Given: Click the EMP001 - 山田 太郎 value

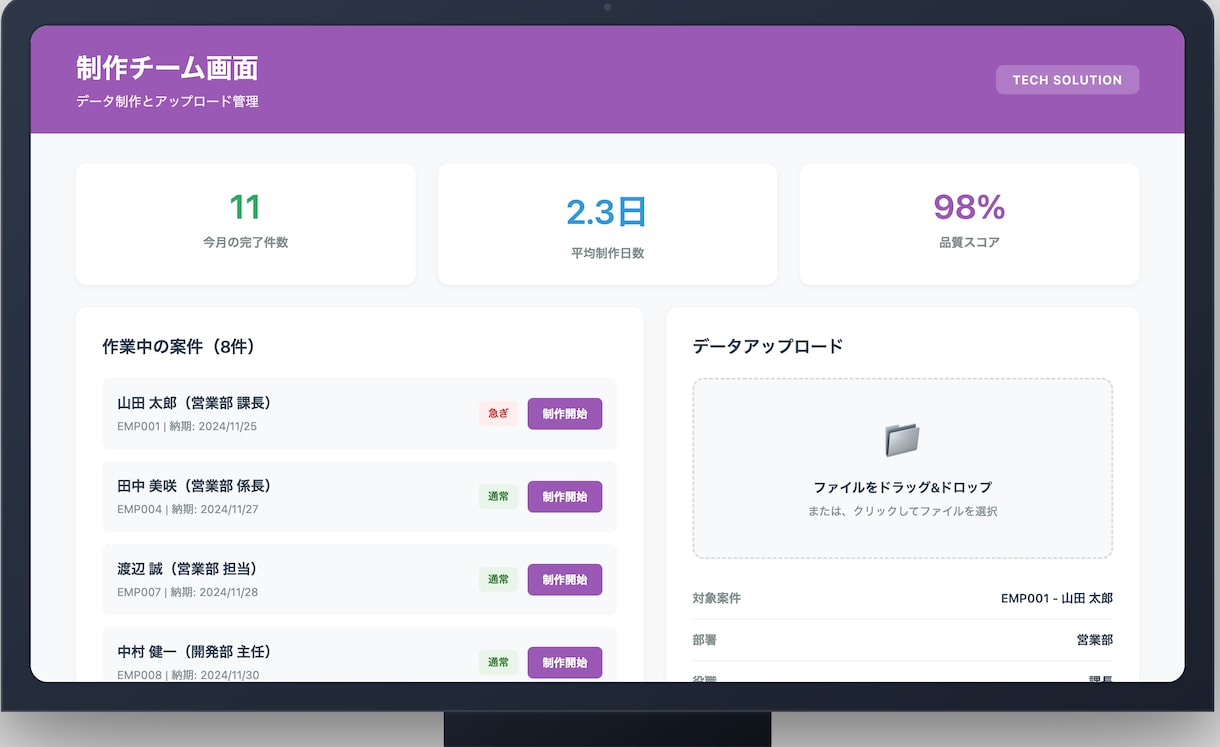Looking at the screenshot, I should [1057, 598].
